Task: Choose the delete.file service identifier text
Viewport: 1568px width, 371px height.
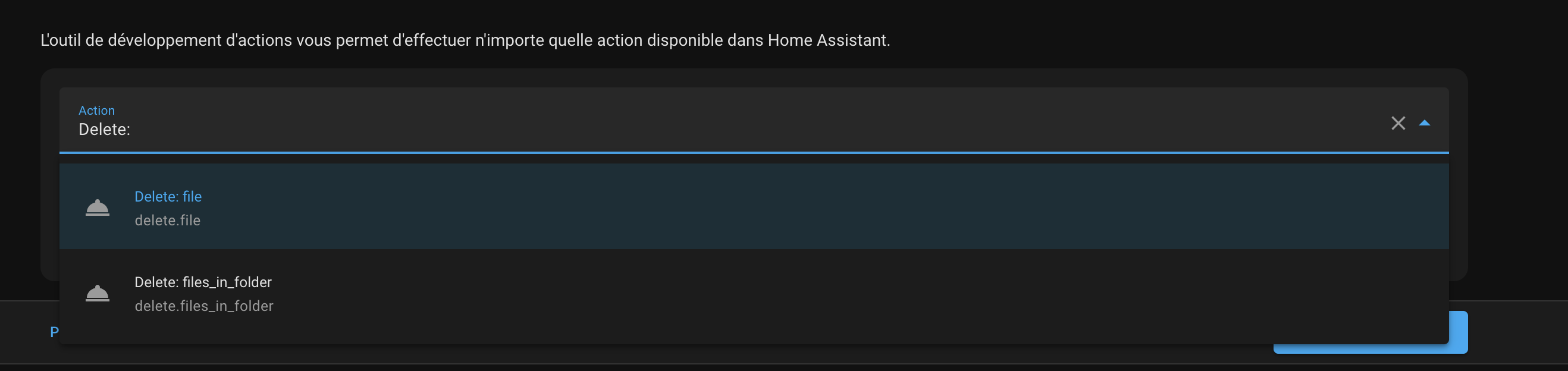Action: point(167,220)
